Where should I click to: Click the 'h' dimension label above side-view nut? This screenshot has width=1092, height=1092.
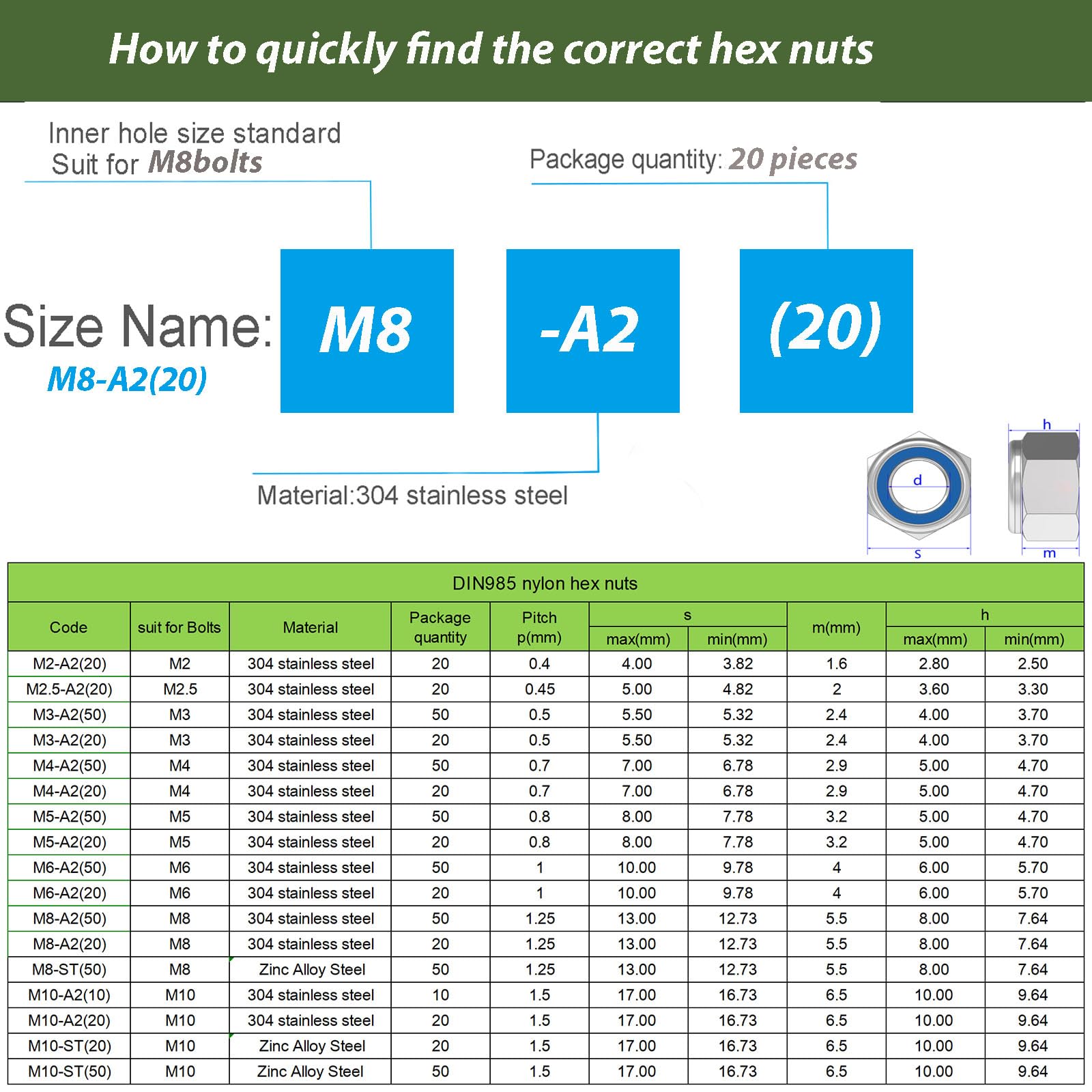point(1047,425)
